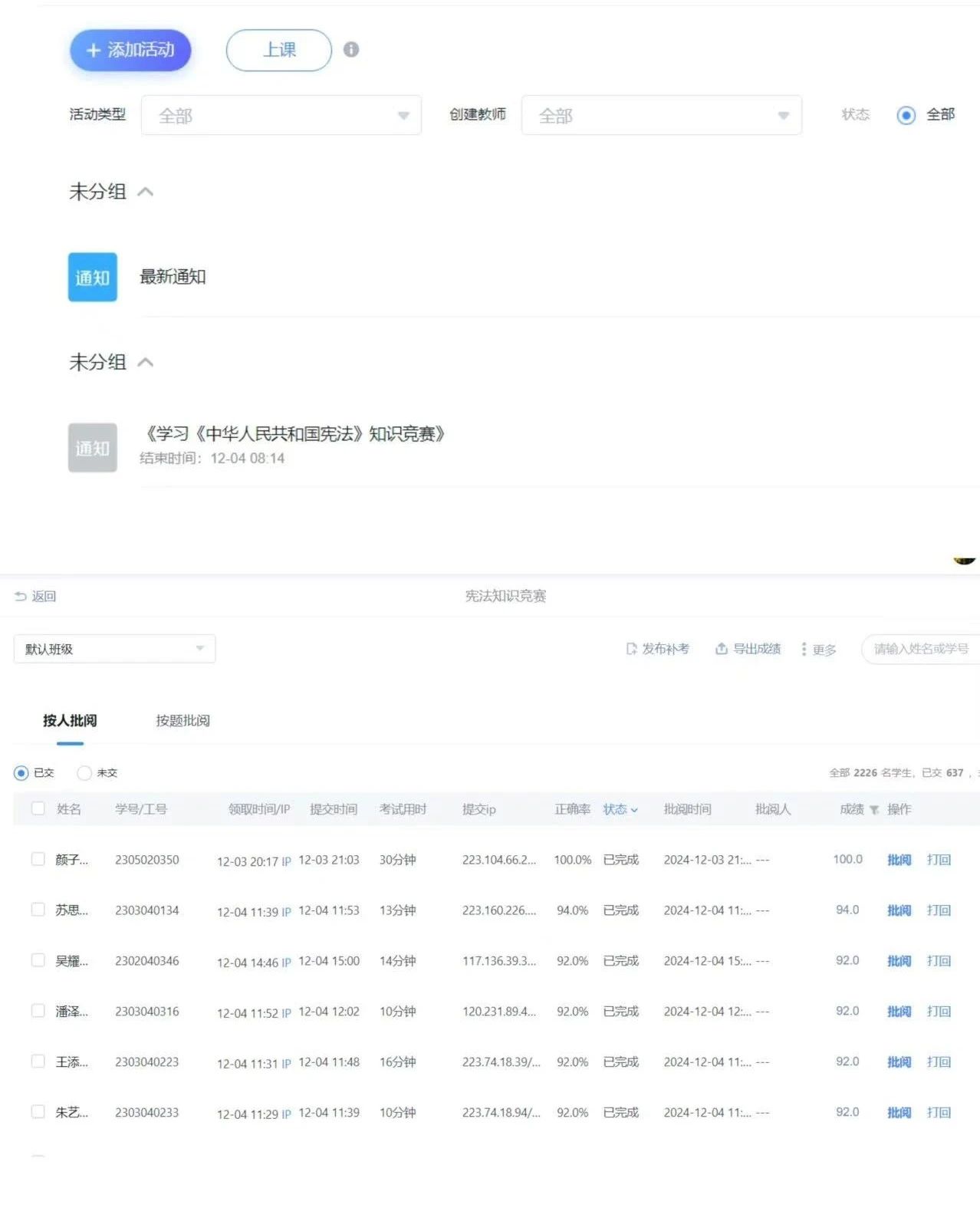980x1211 pixels.
Task: Check the checkbox for student 2303040316
Action: 38,1011
